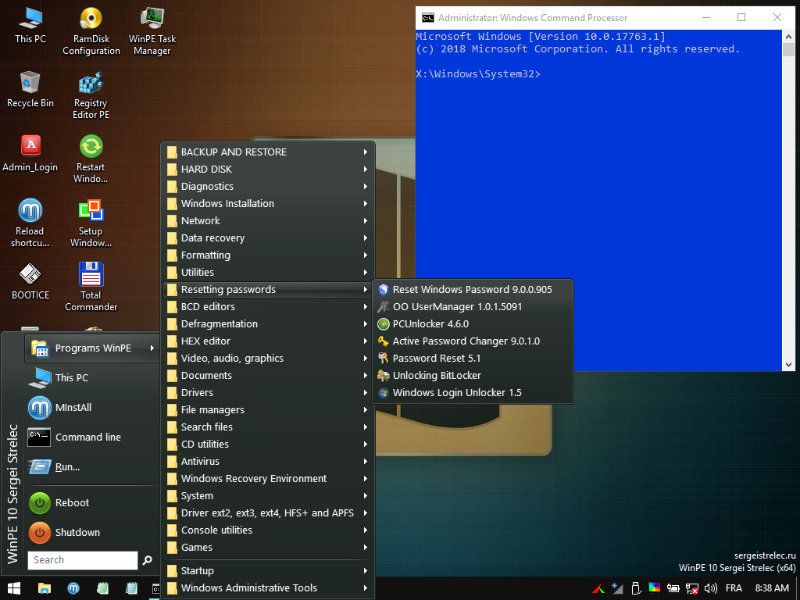
Task: Open Driver ext2, ext3, ext4, HFS+ and APFS
Action: pyautogui.click(x=268, y=513)
